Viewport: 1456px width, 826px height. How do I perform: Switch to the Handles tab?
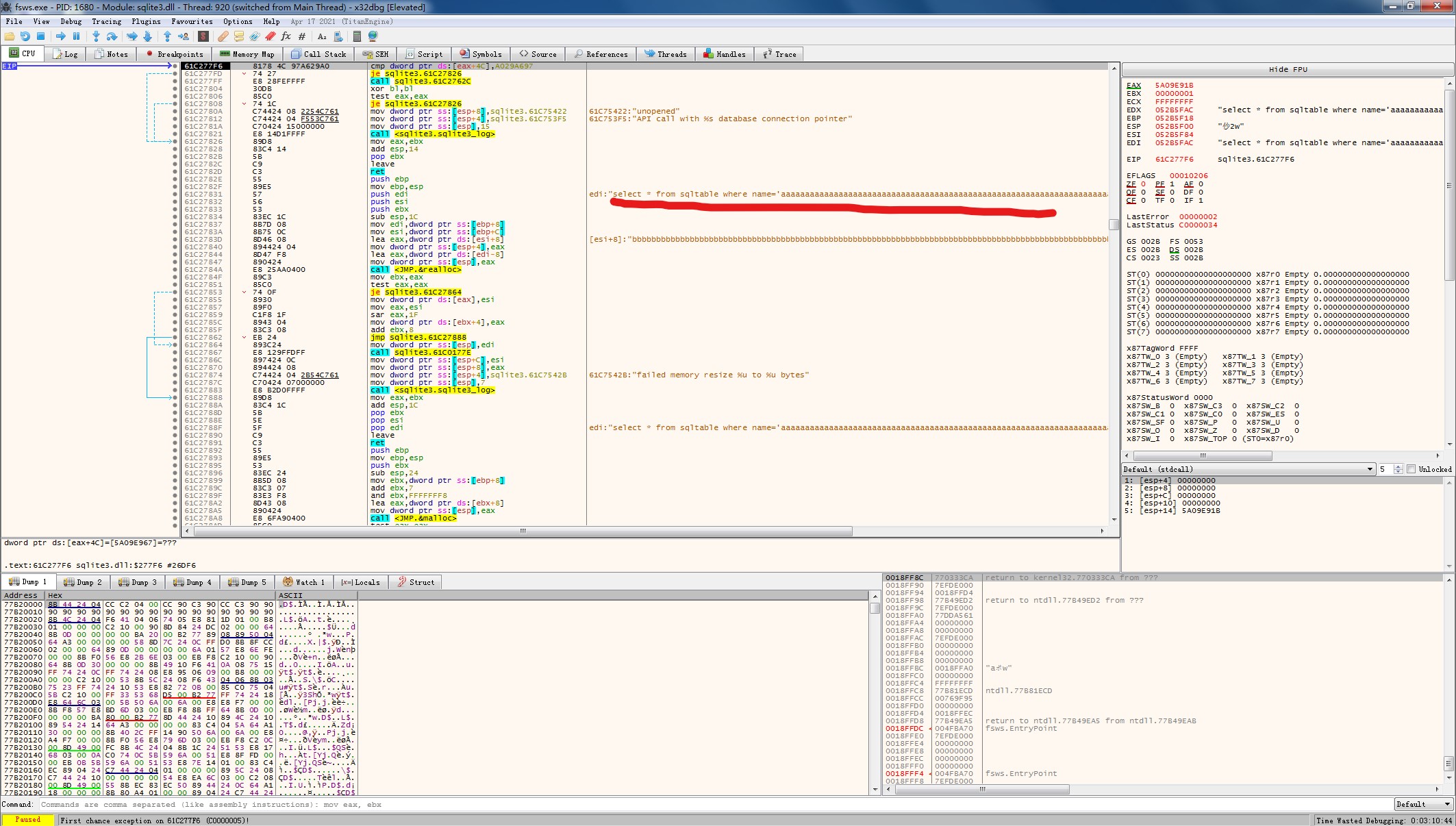725,54
